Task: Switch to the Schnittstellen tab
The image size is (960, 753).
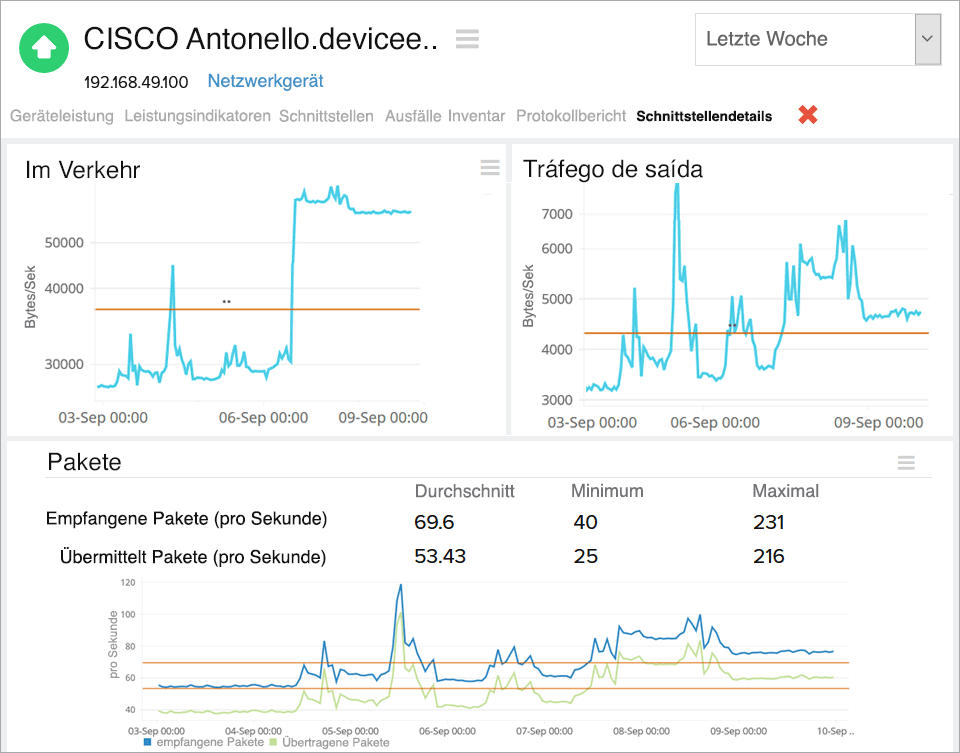Action: tap(326, 115)
